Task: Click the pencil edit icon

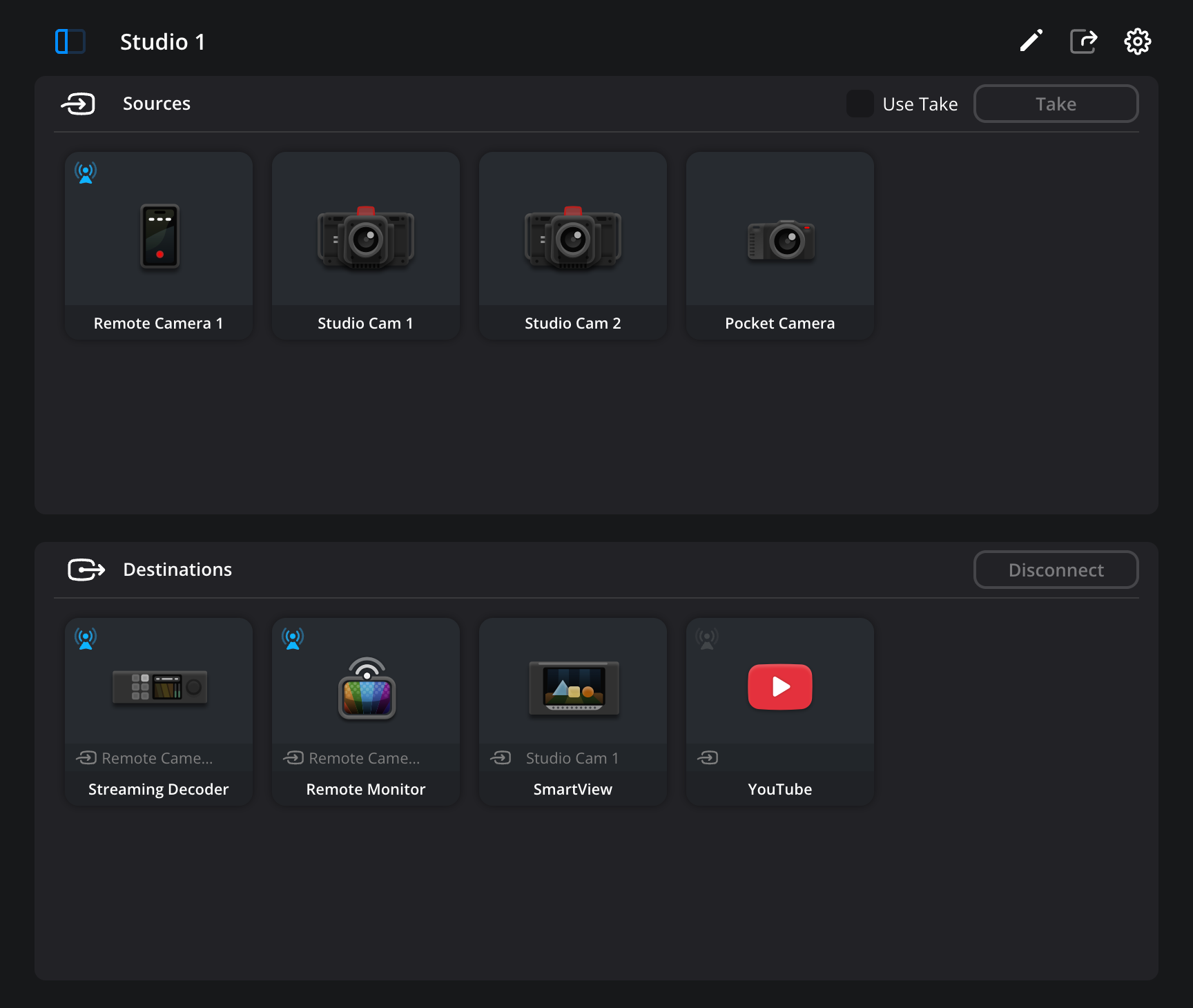Action: (x=1031, y=41)
